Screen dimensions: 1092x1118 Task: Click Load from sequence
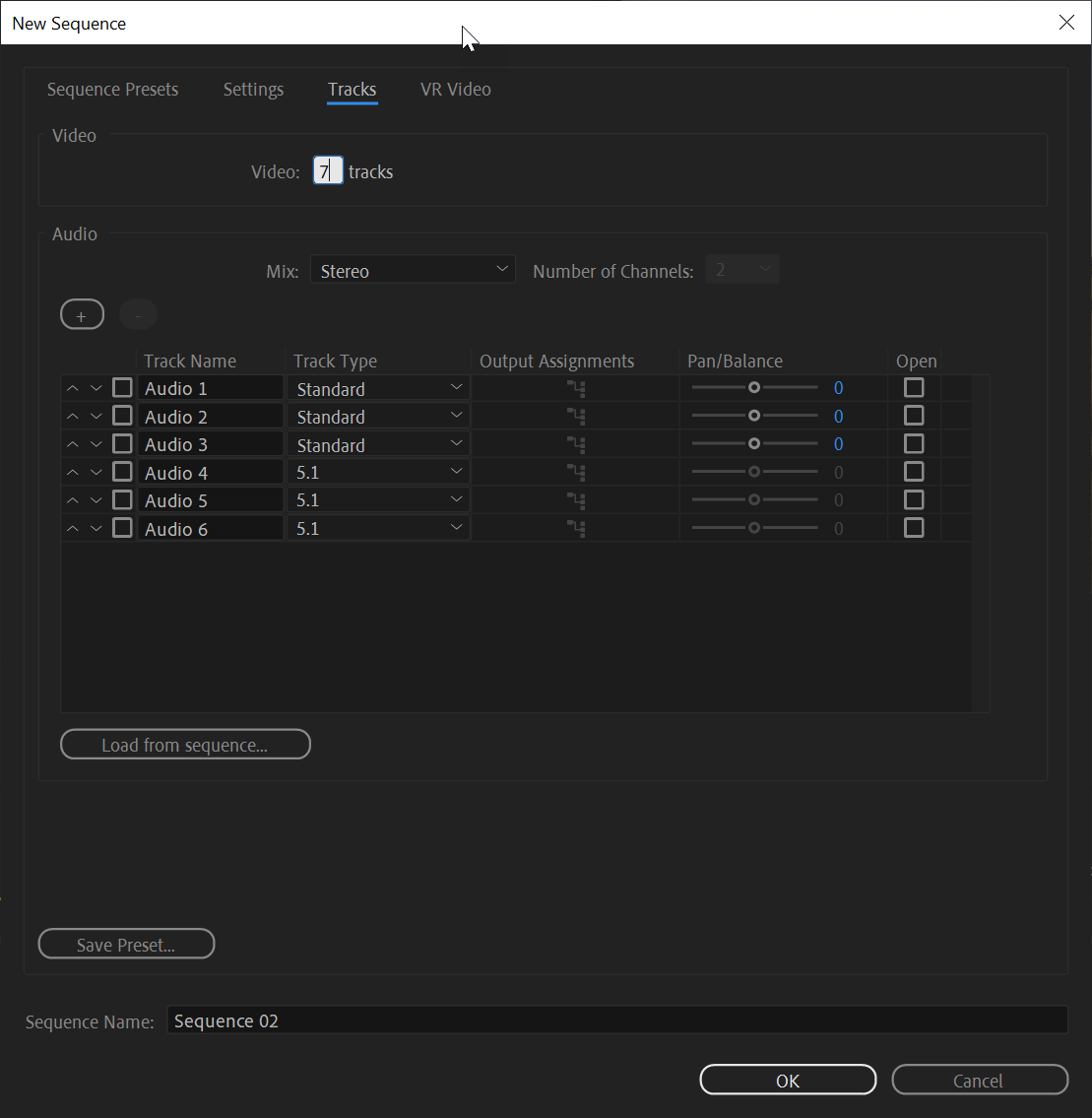tap(185, 744)
